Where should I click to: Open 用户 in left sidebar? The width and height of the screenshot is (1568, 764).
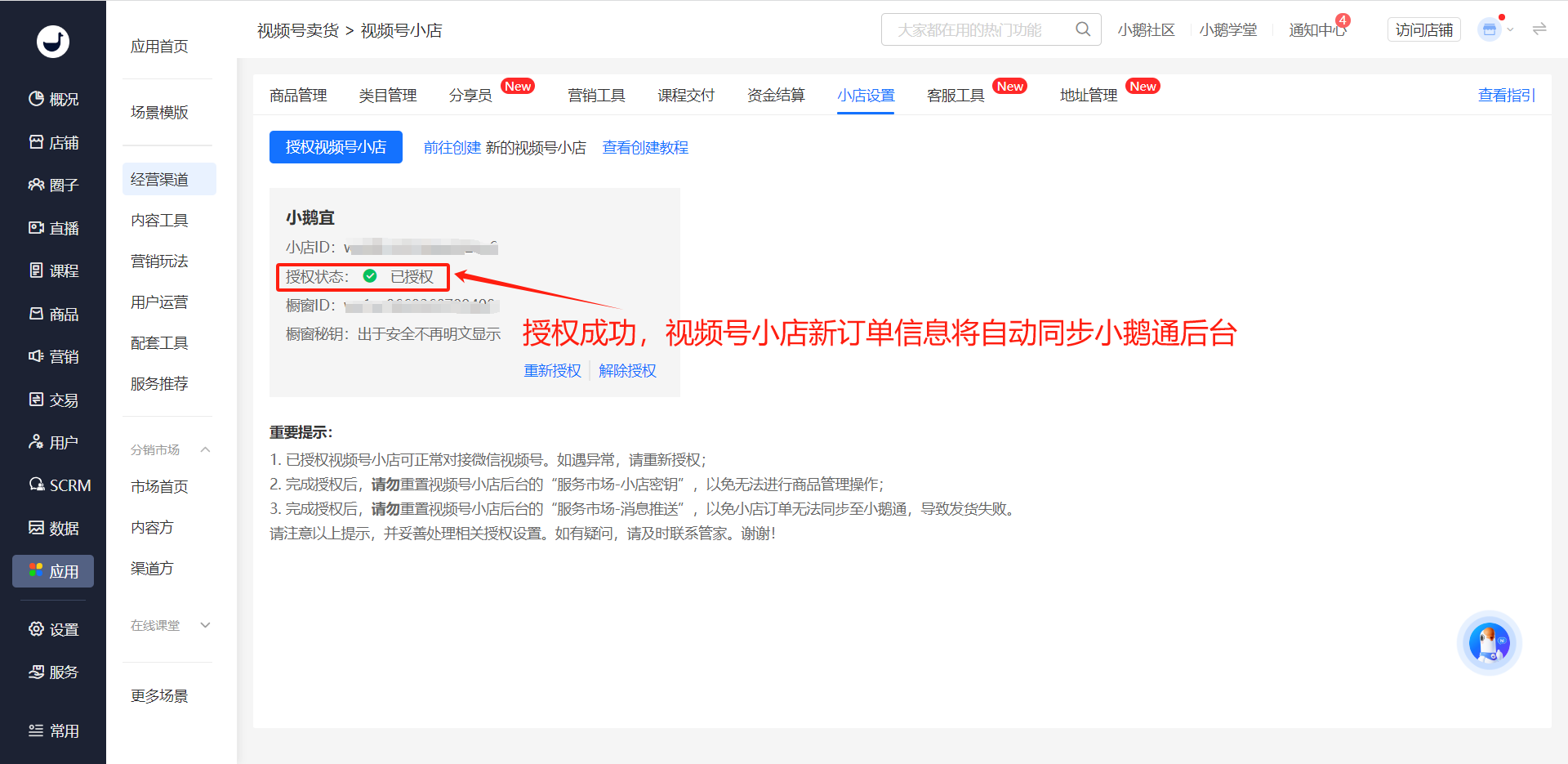click(x=53, y=442)
